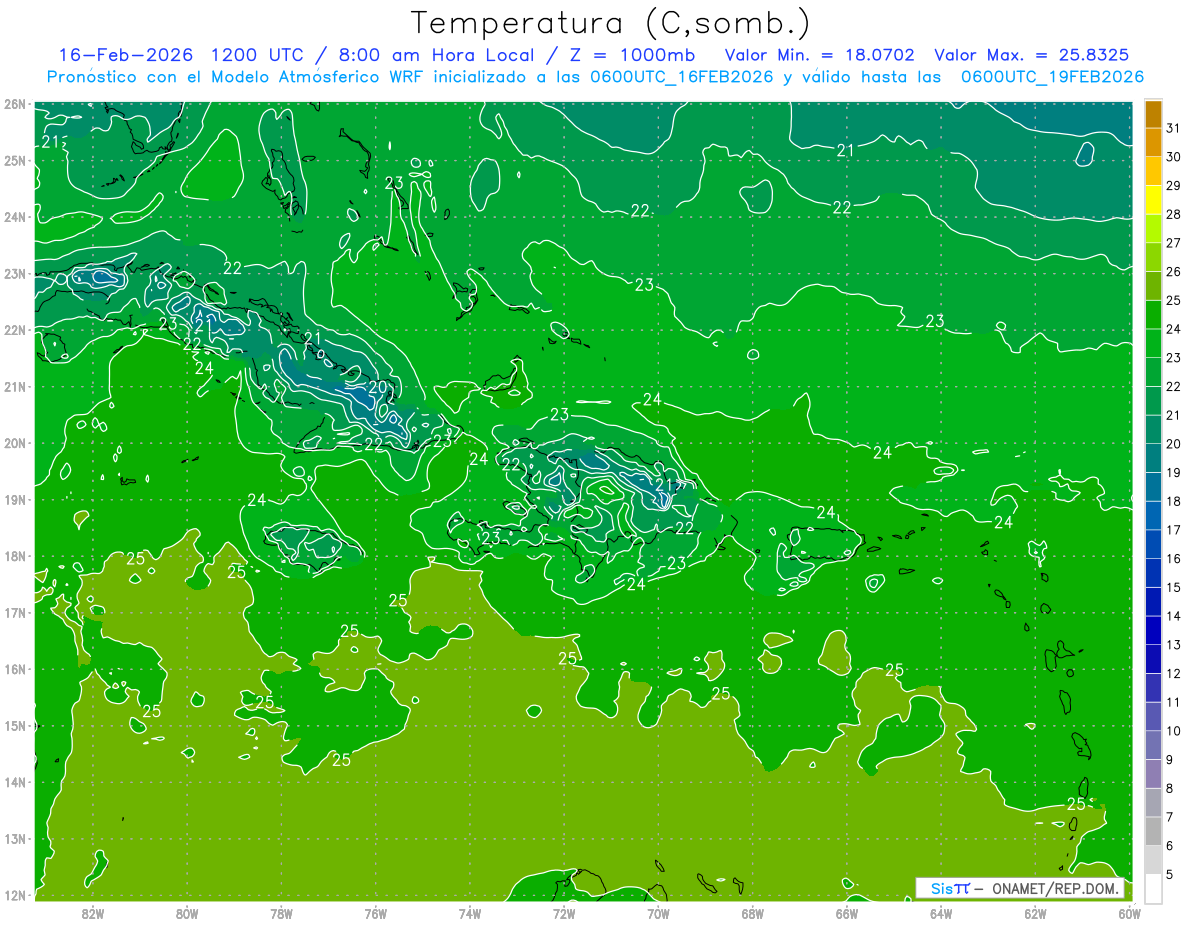Click the "17N" latitude axis label
1200x927 pixels.
click(15, 612)
